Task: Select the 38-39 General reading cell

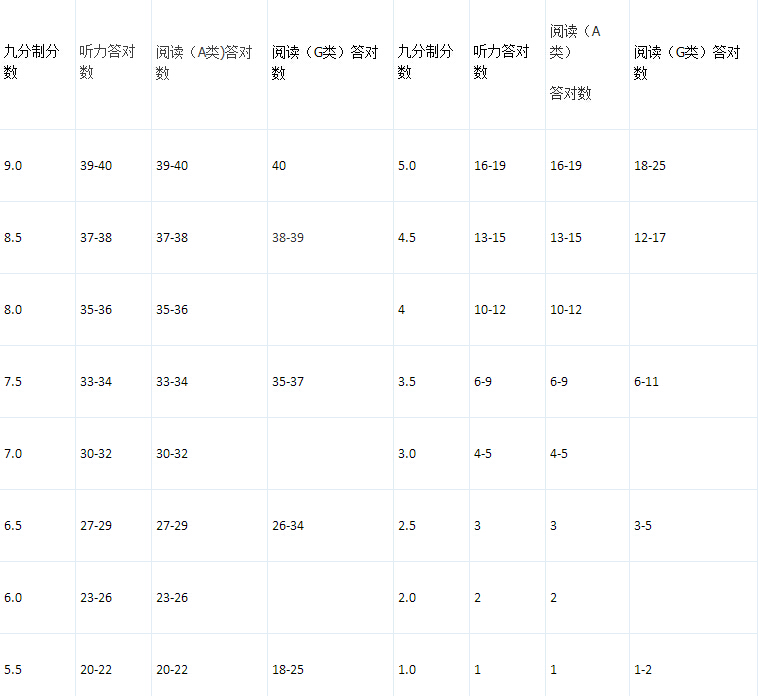Action: (x=288, y=238)
